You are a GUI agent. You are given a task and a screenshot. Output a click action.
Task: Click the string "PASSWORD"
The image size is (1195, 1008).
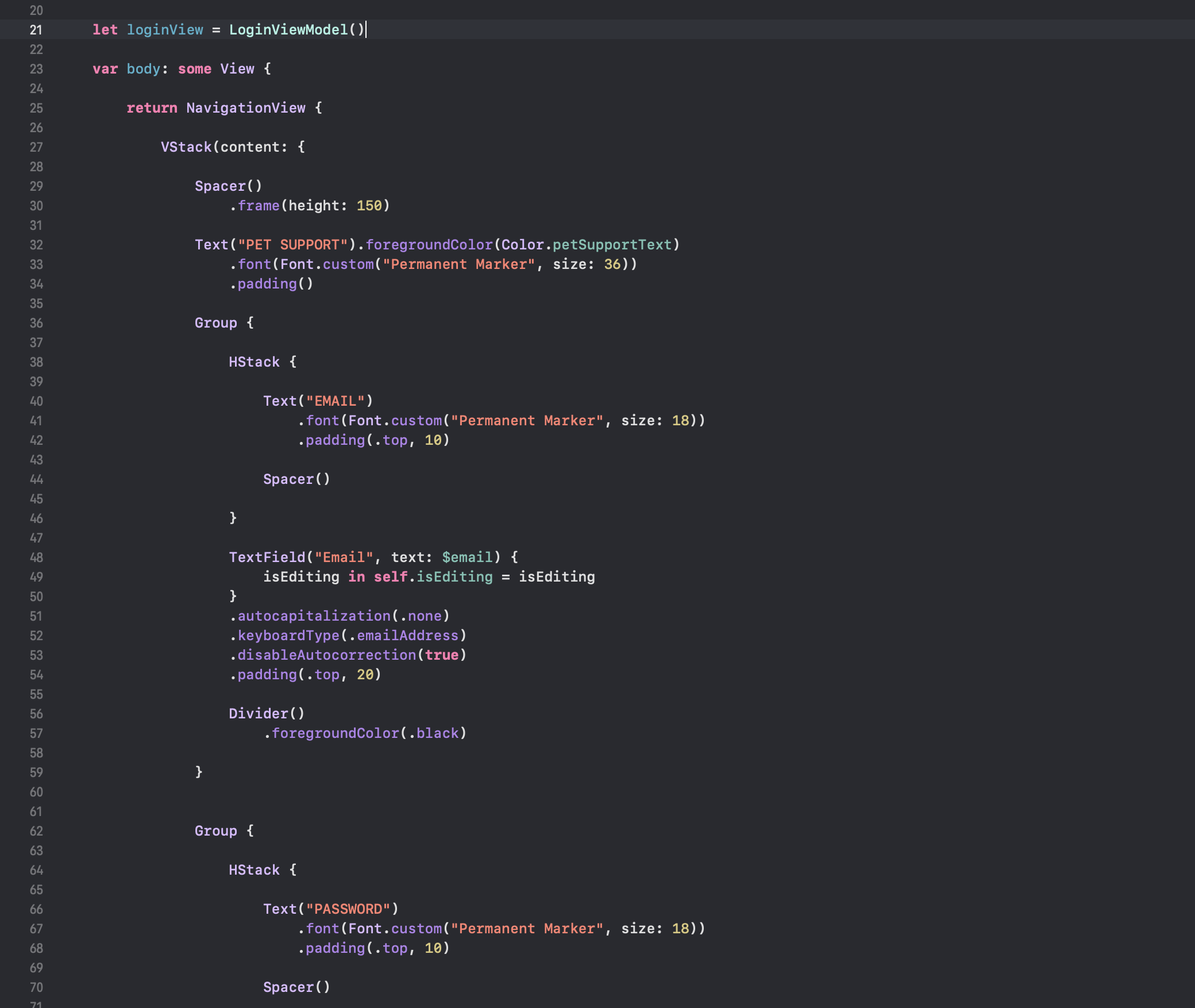point(348,909)
